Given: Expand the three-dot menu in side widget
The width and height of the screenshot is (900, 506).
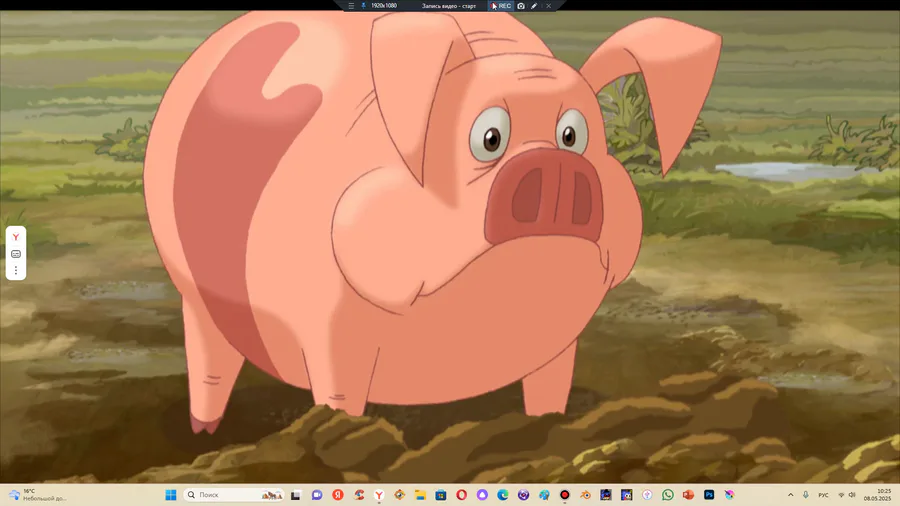Looking at the screenshot, I should 16,270.
